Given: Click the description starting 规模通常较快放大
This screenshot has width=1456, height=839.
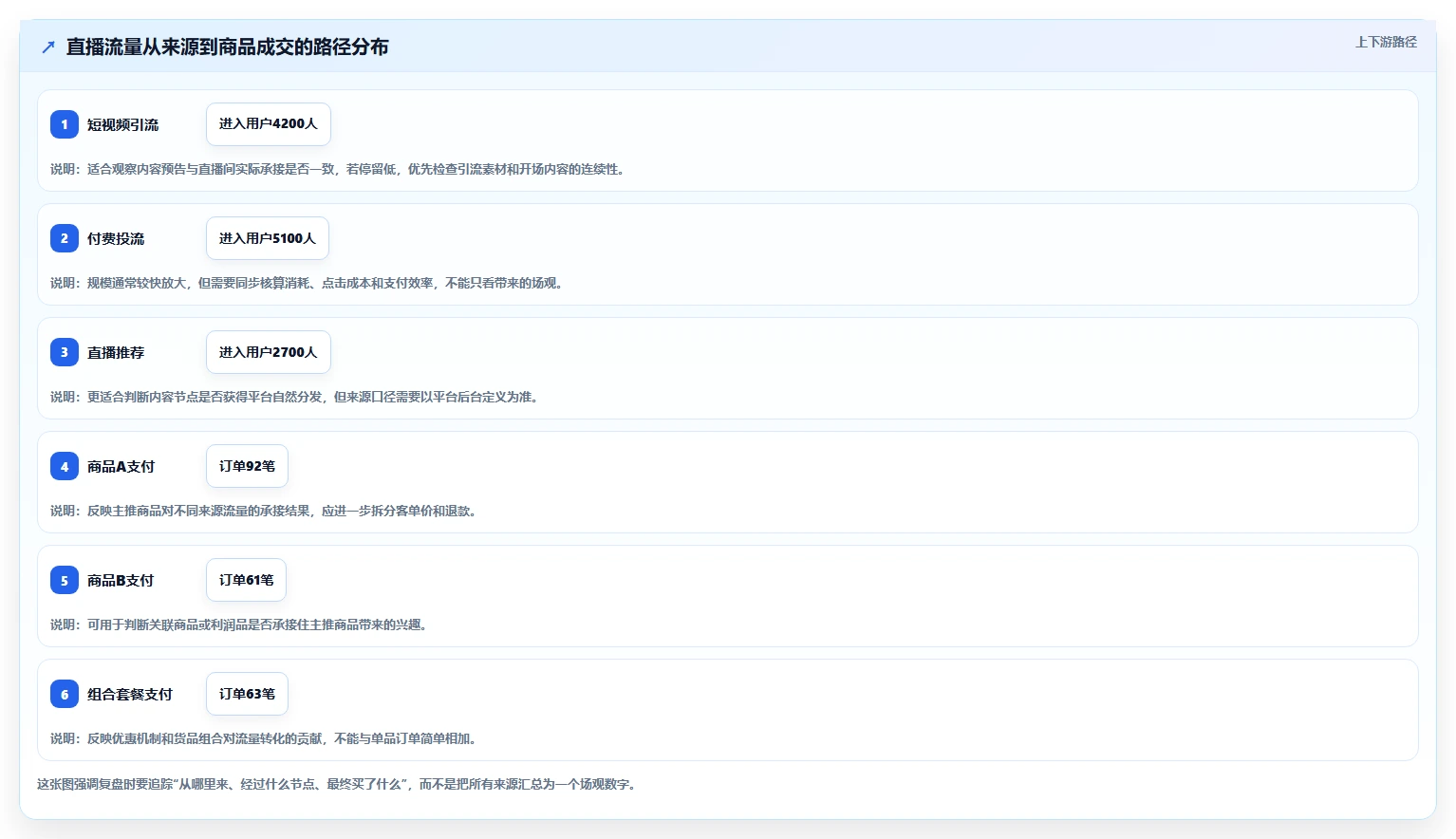Looking at the screenshot, I should tap(307, 283).
